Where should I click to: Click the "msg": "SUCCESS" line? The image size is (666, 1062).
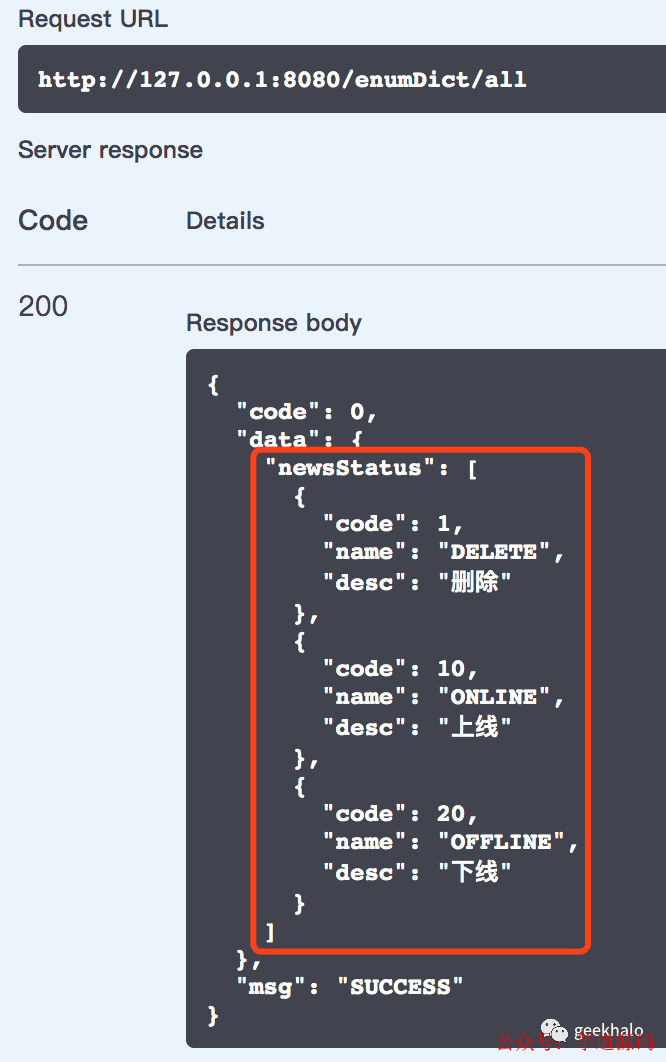pos(350,987)
